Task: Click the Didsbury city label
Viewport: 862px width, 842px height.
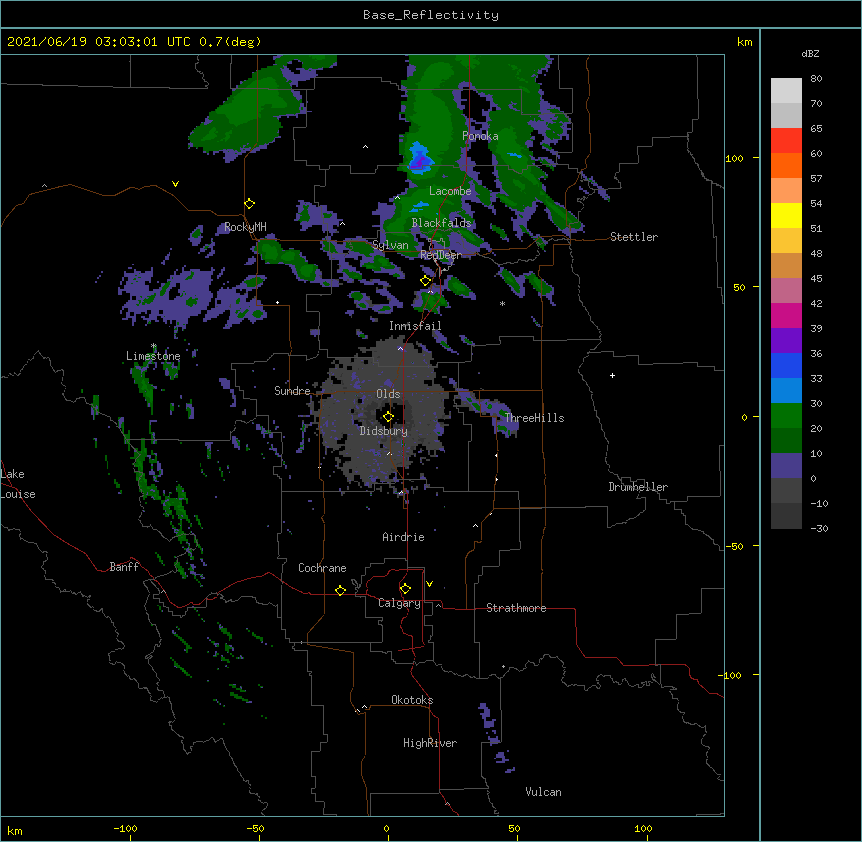Action: tap(384, 431)
